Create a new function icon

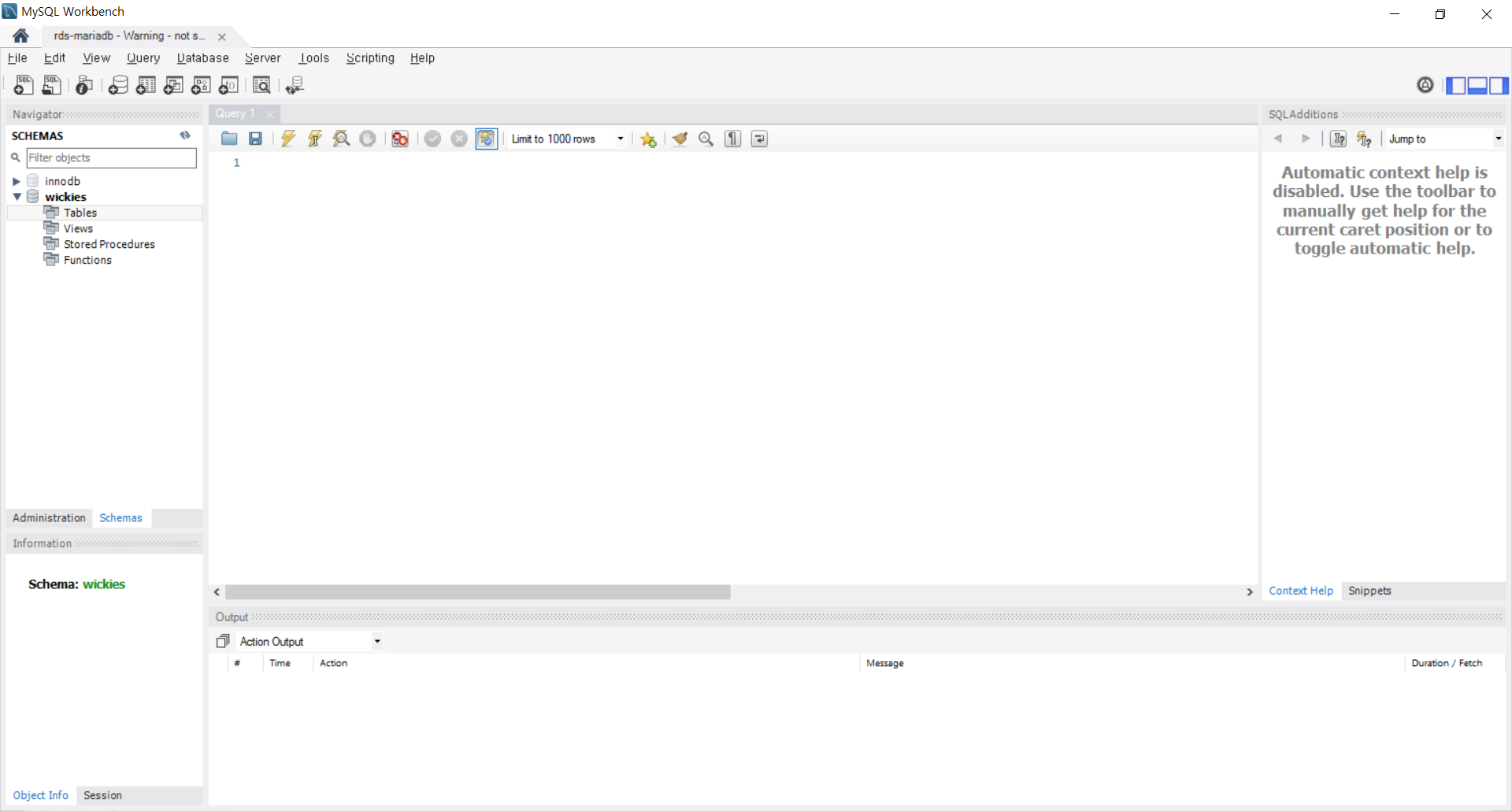click(x=228, y=85)
